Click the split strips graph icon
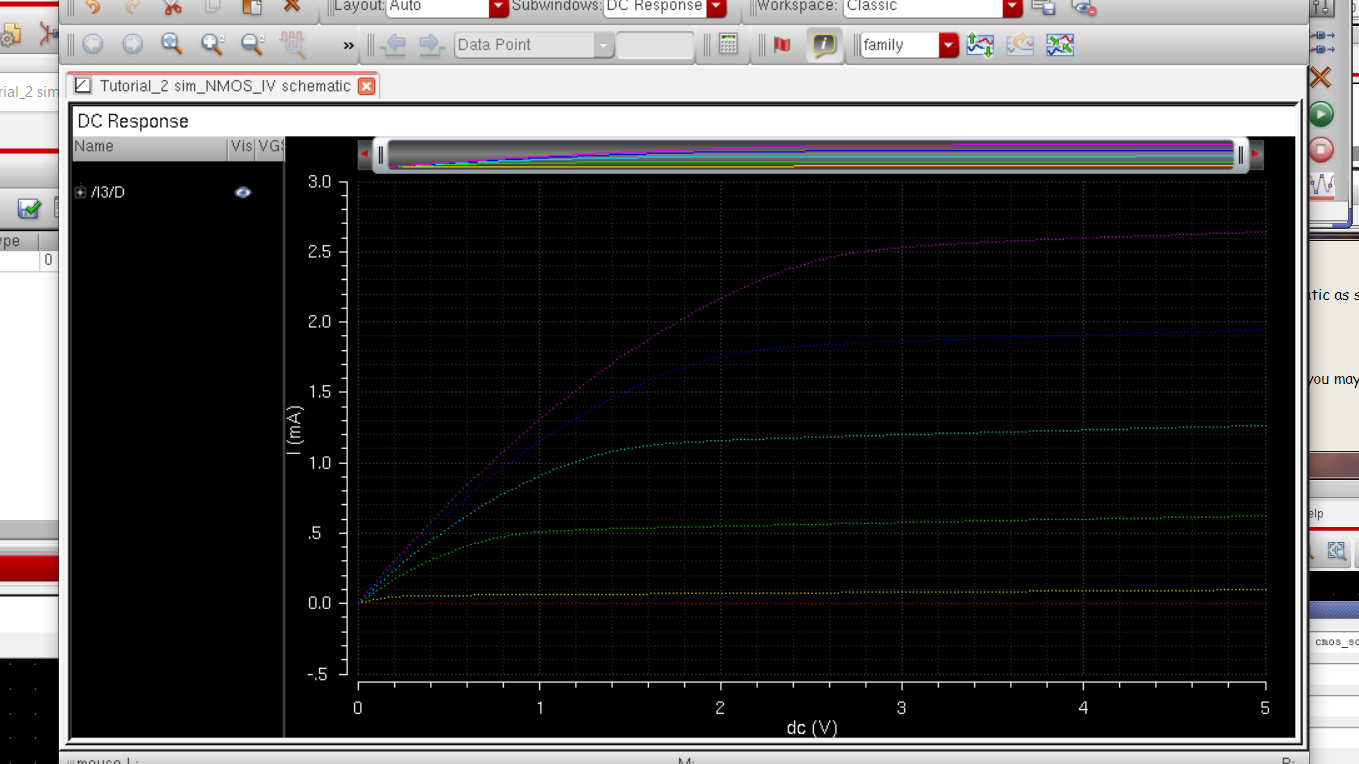1359x764 pixels. pos(980,45)
